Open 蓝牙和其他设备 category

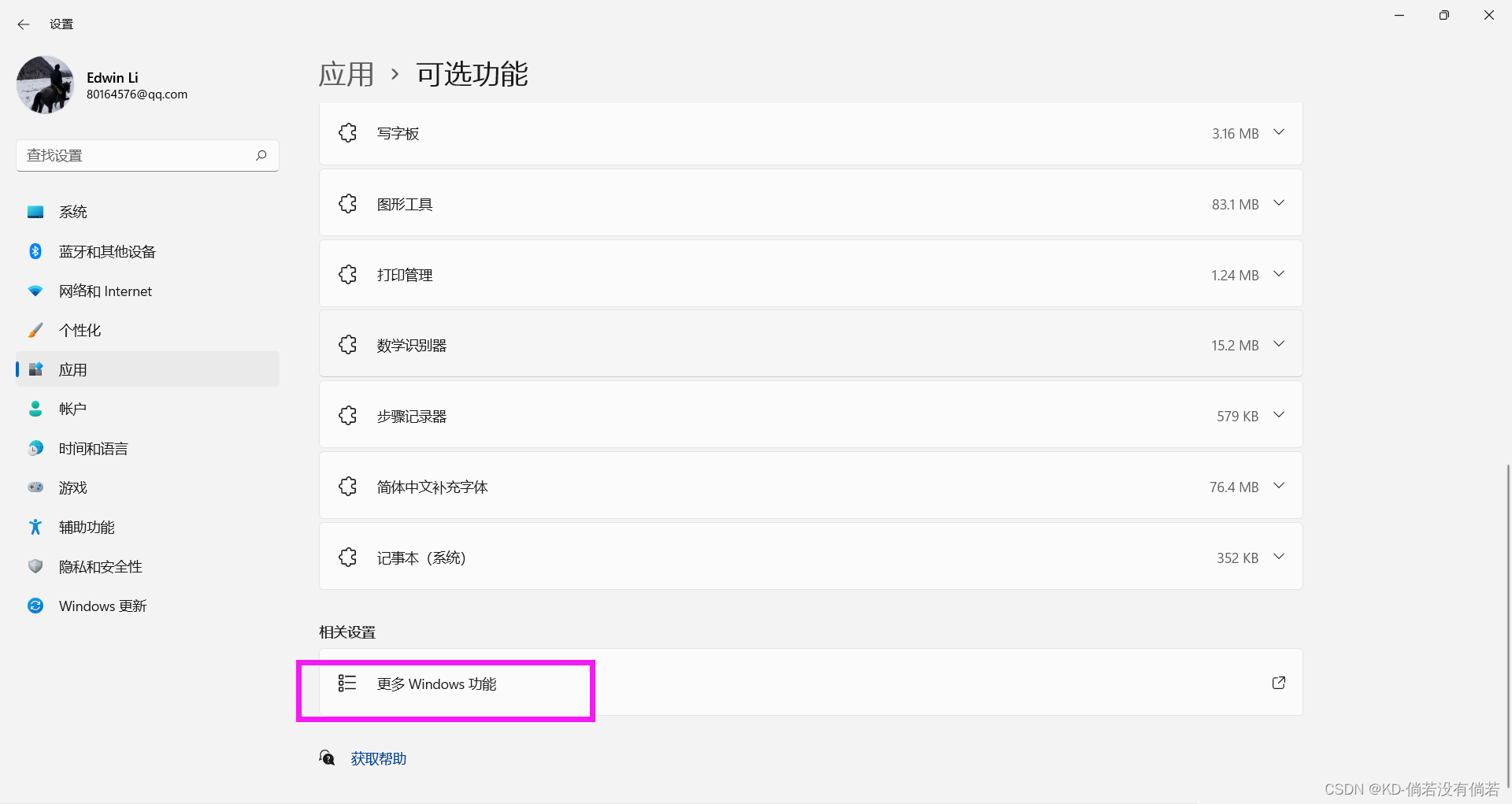[147, 251]
